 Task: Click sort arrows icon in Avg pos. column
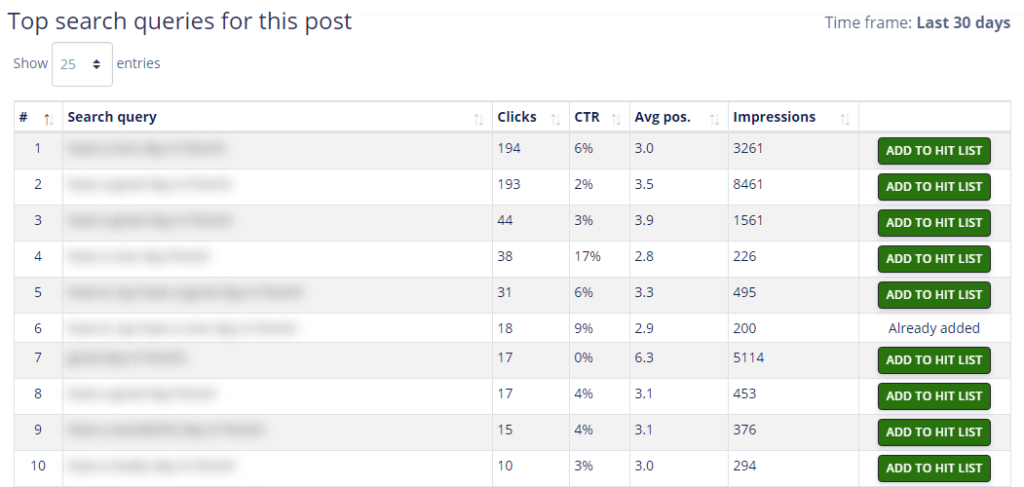point(714,119)
